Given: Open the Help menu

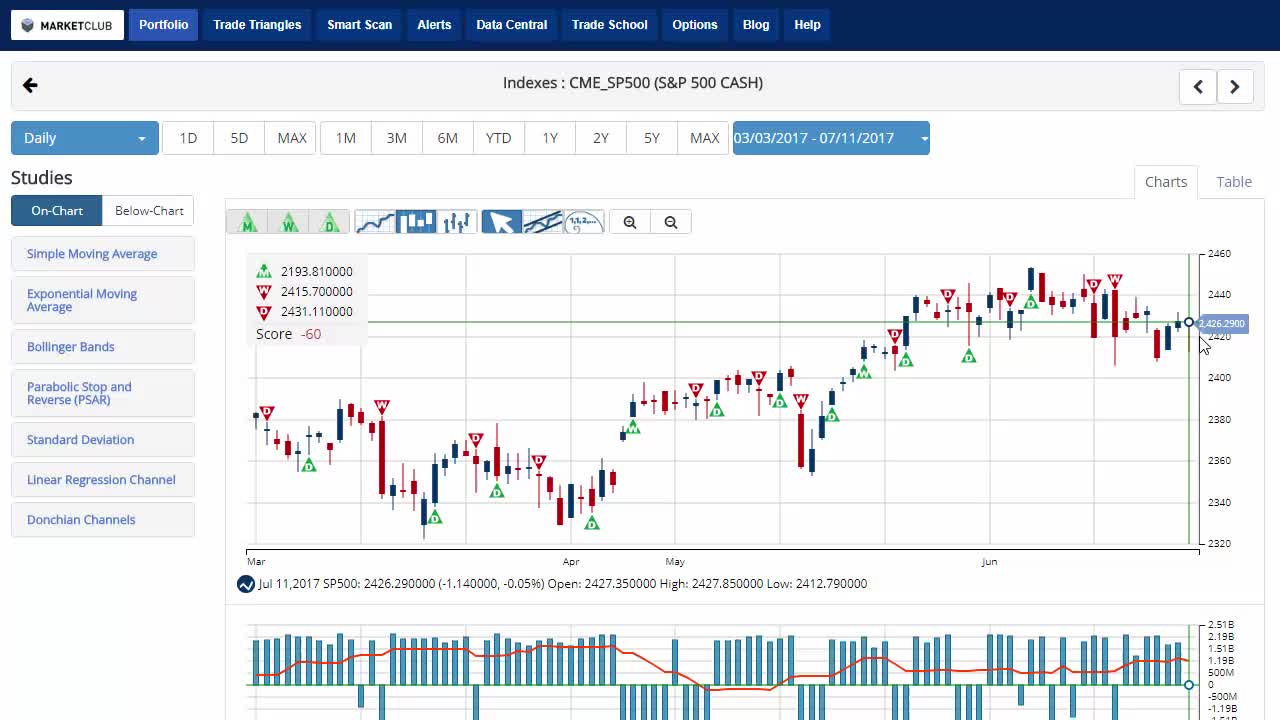Looking at the screenshot, I should tap(807, 25).
